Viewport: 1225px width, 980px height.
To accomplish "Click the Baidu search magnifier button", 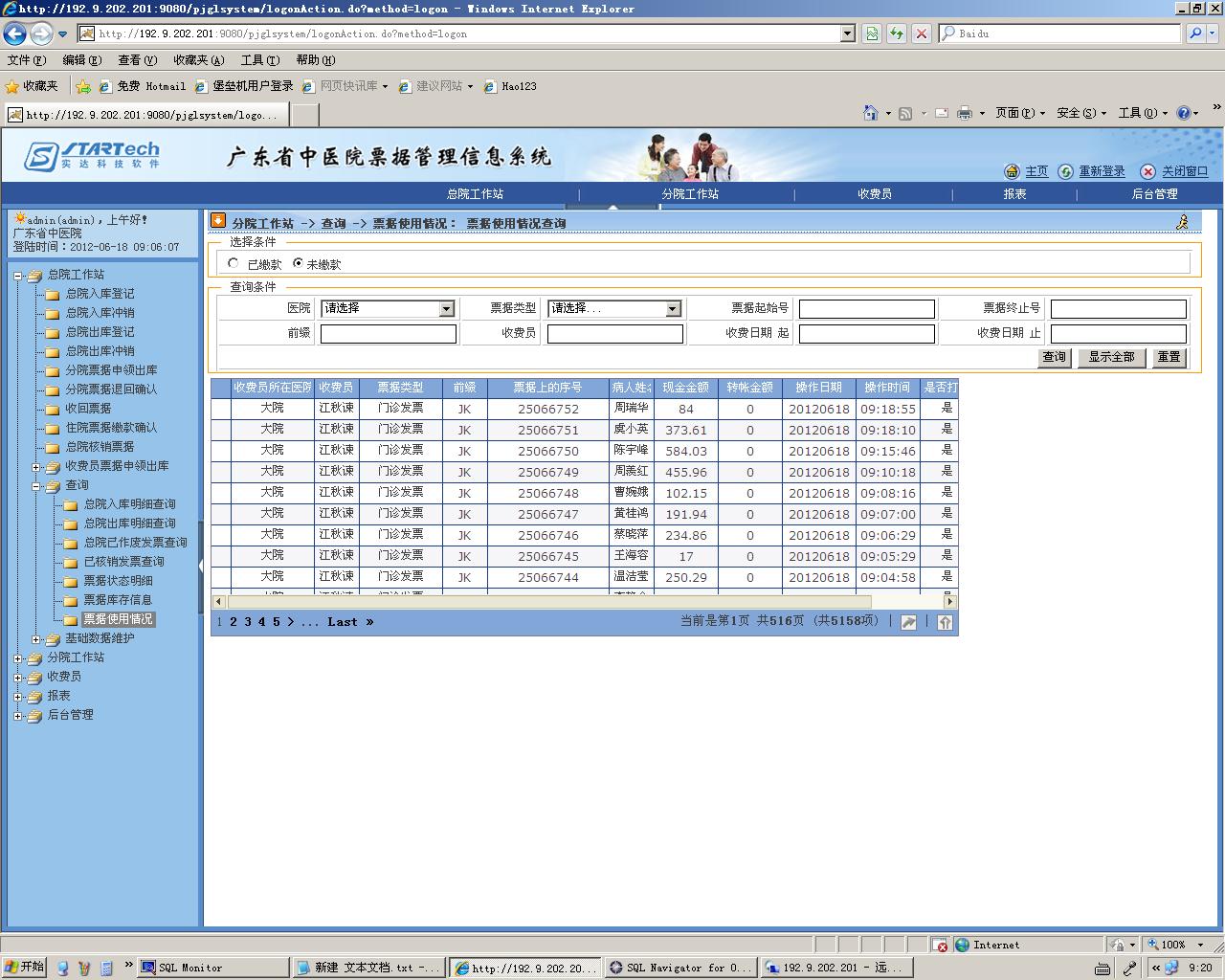I will tap(1195, 33).
